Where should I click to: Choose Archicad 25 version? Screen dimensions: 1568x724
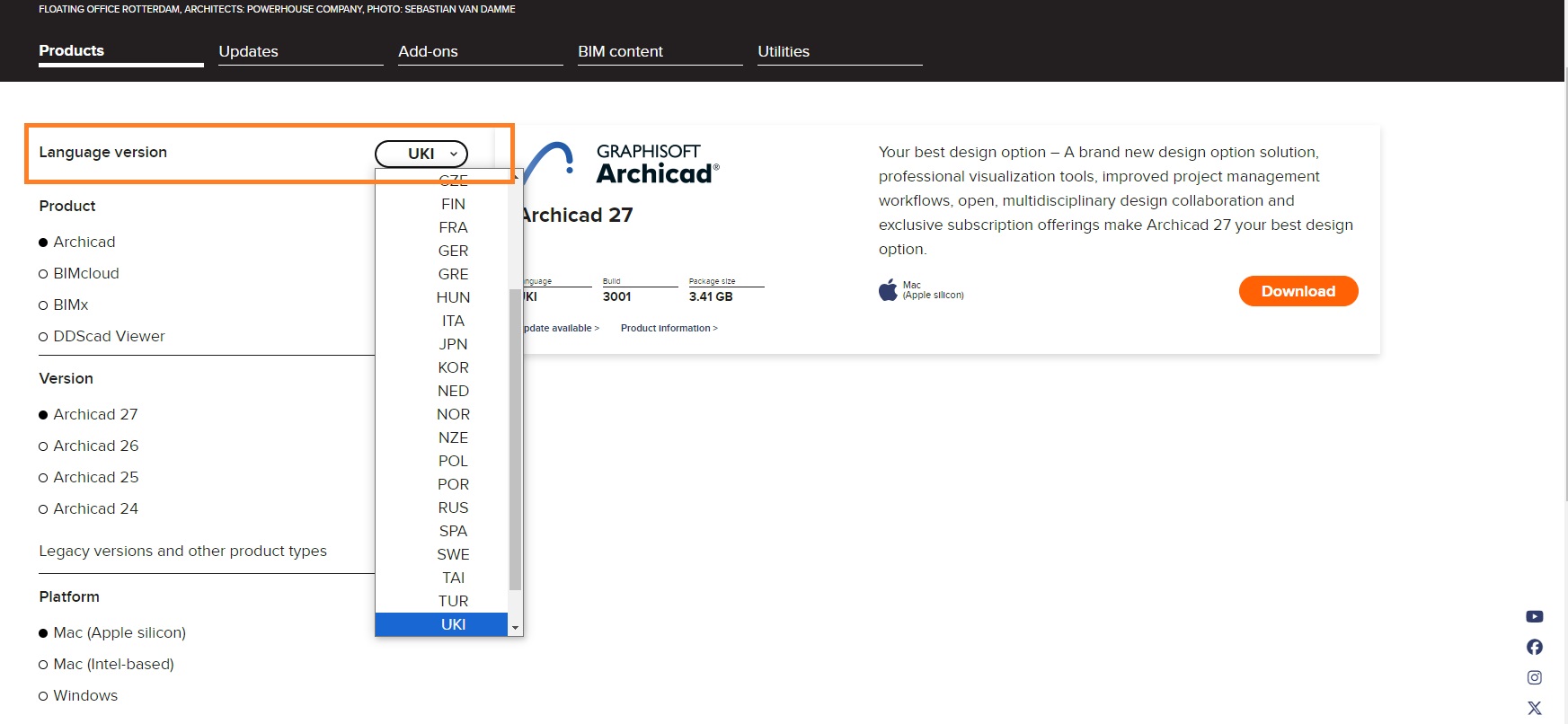click(89, 477)
